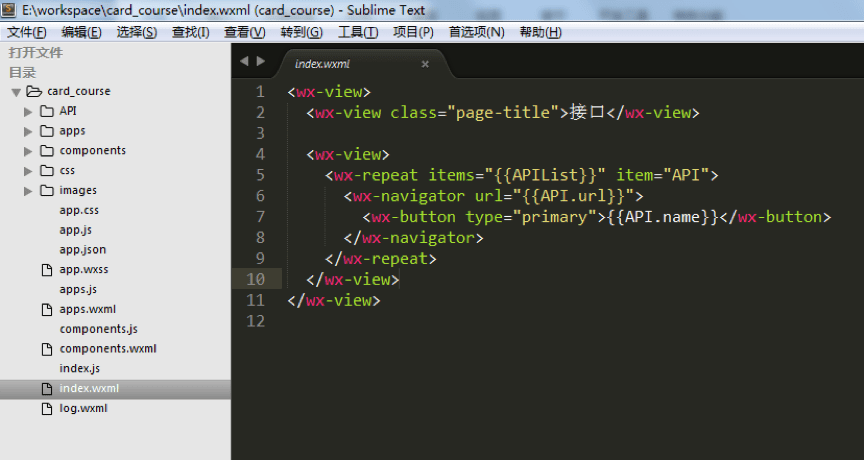This screenshot has width=864, height=460.
Task: Expand the apps folder arrow
Action: [28, 132]
